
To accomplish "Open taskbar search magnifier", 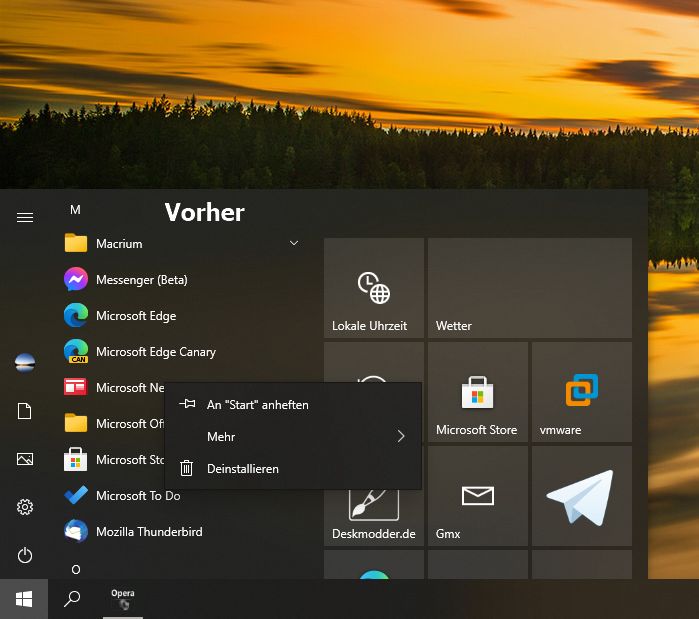I will click(x=72, y=599).
